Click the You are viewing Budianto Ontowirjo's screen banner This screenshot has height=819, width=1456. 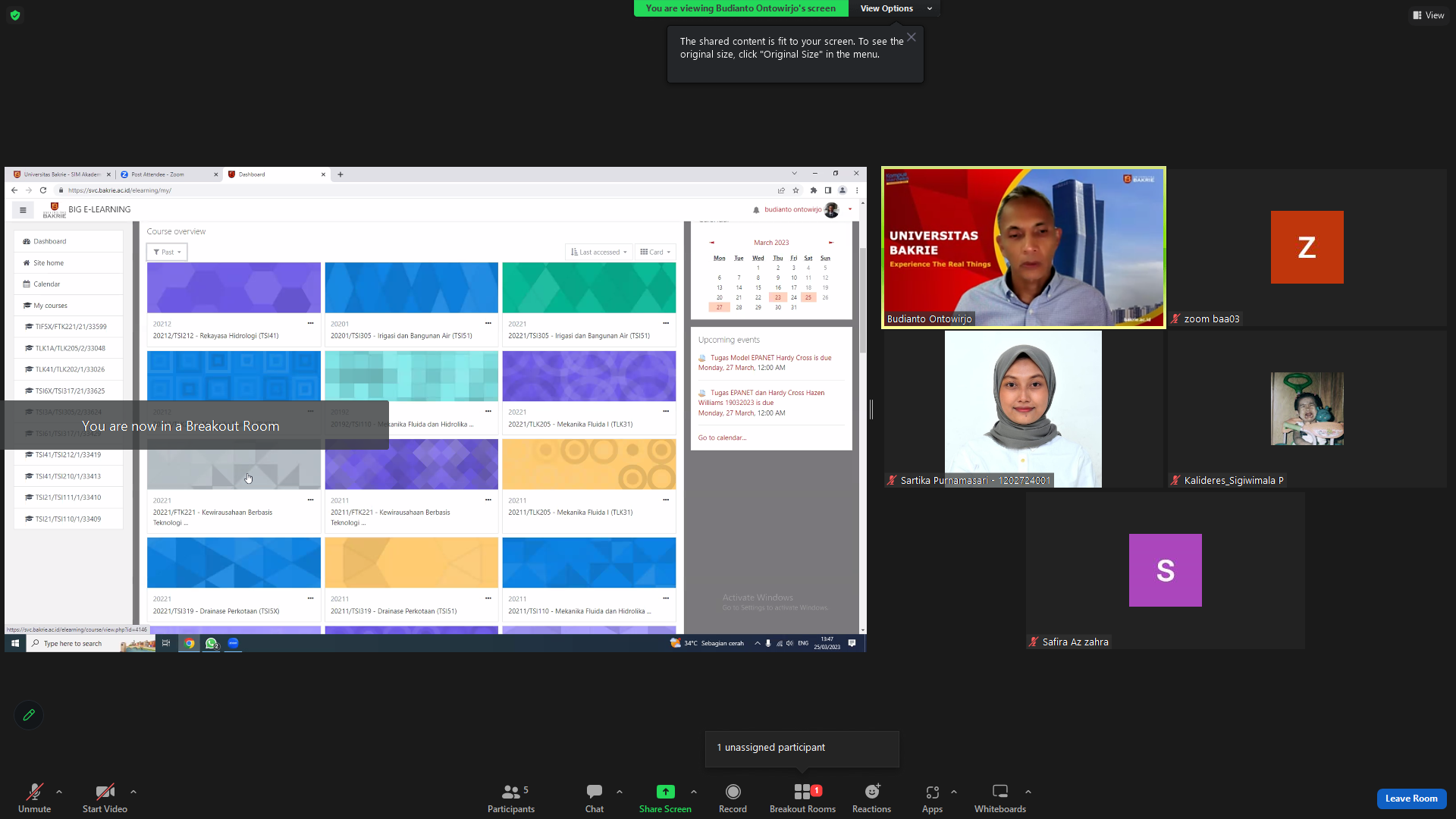tap(741, 8)
